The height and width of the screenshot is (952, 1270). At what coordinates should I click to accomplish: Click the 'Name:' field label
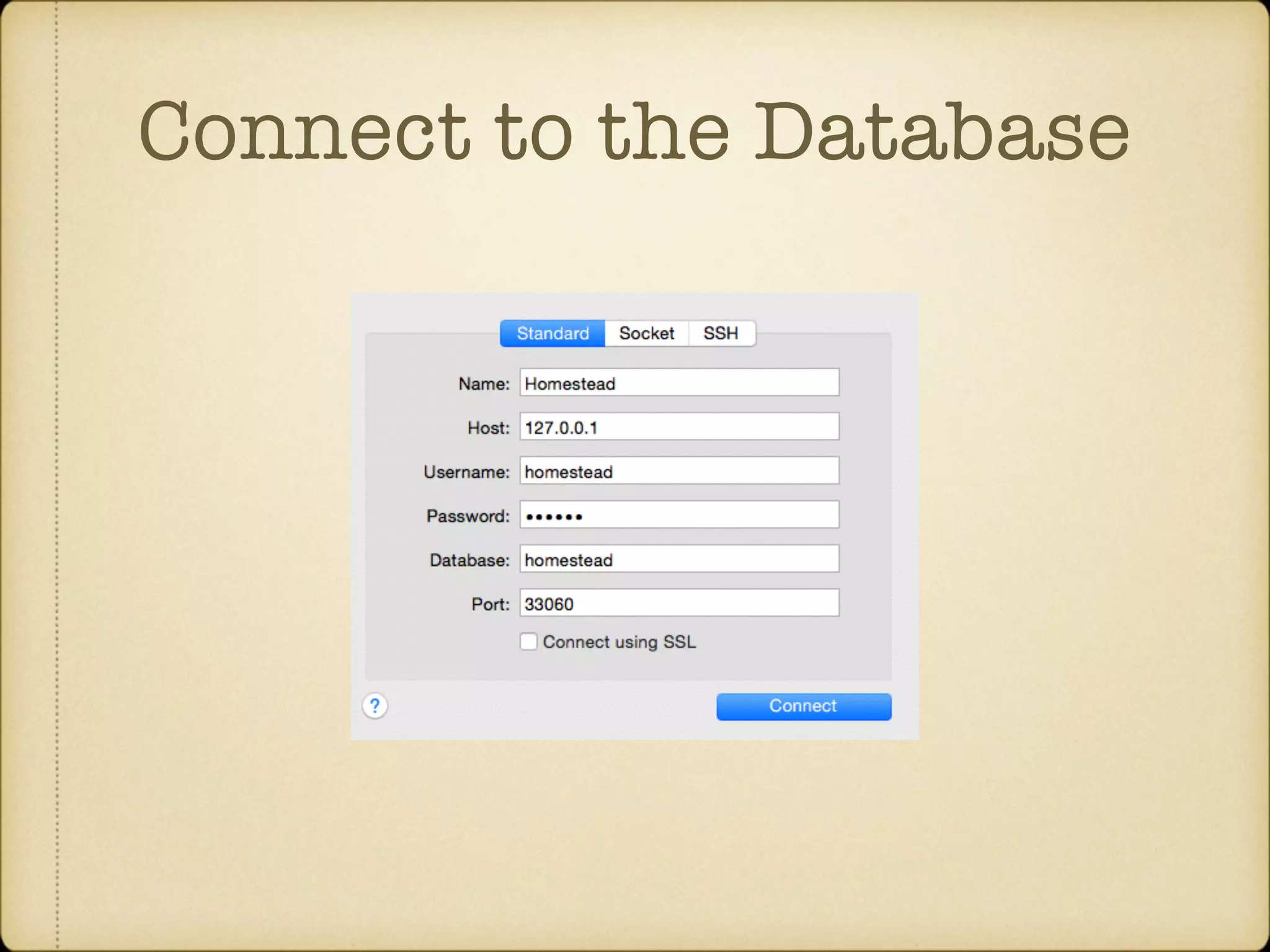click(x=484, y=384)
